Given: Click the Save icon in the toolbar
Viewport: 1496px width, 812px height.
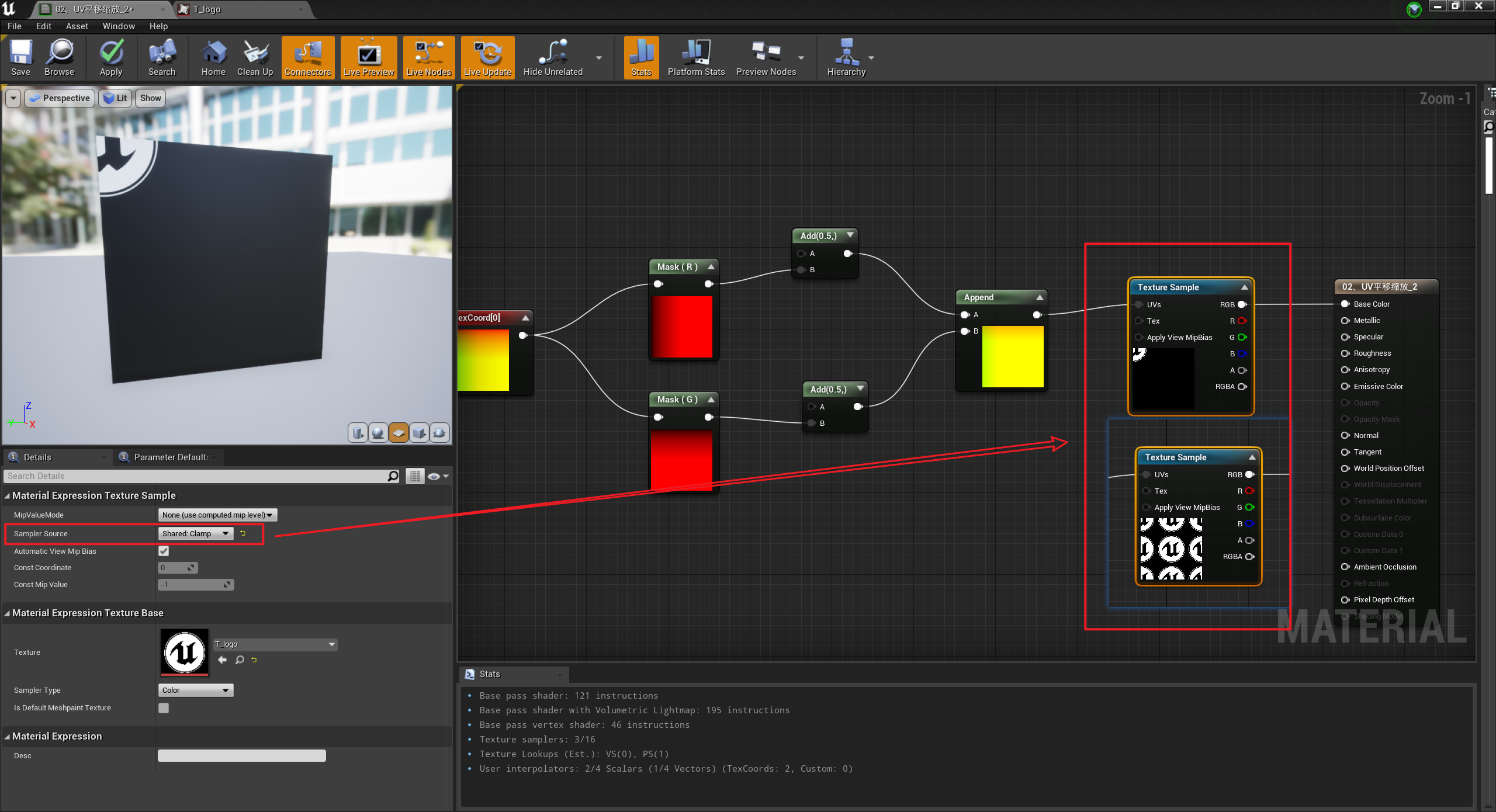Looking at the screenshot, I should pos(20,57).
